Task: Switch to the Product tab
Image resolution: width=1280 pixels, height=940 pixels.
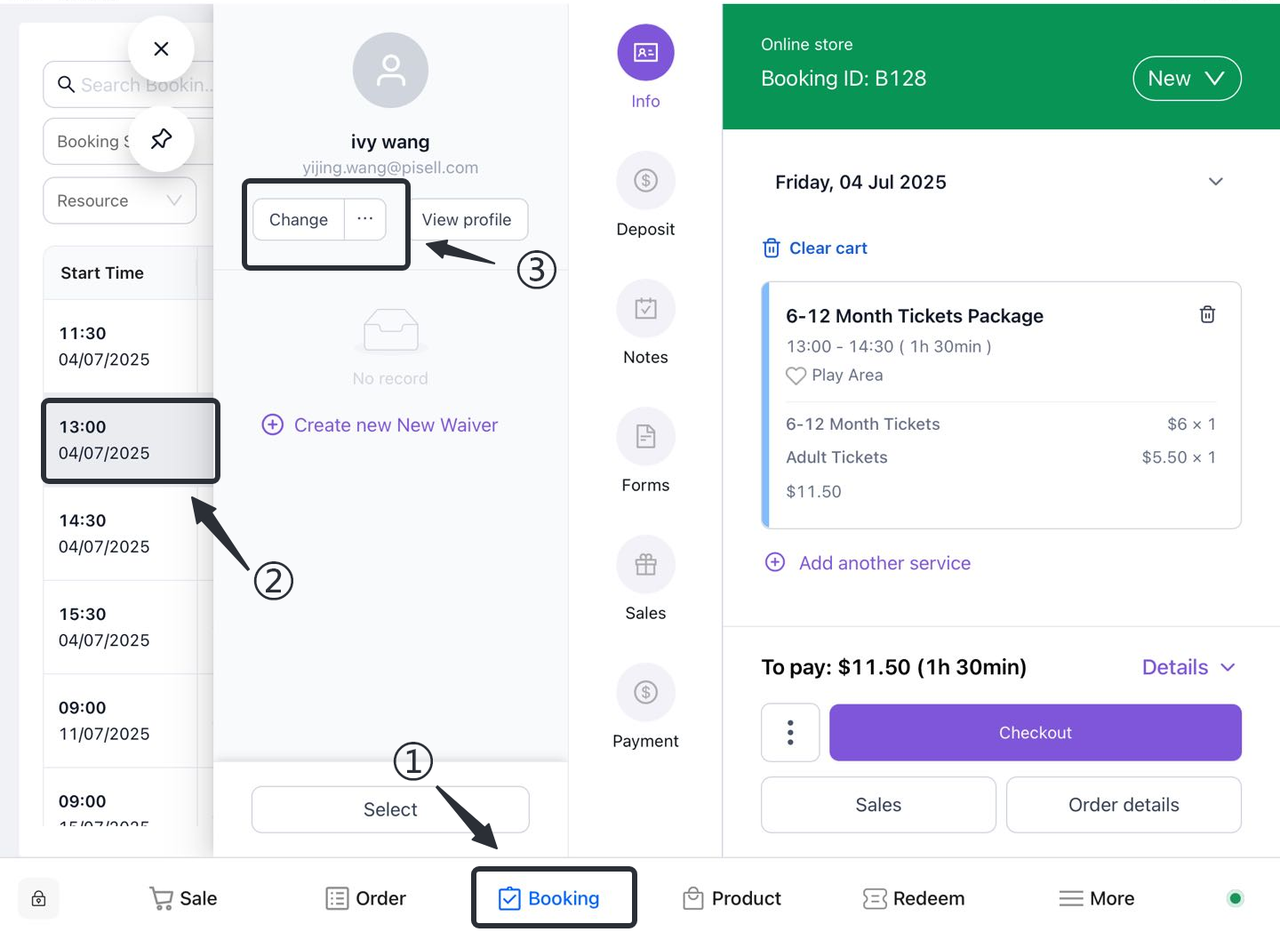Action: tap(732, 898)
